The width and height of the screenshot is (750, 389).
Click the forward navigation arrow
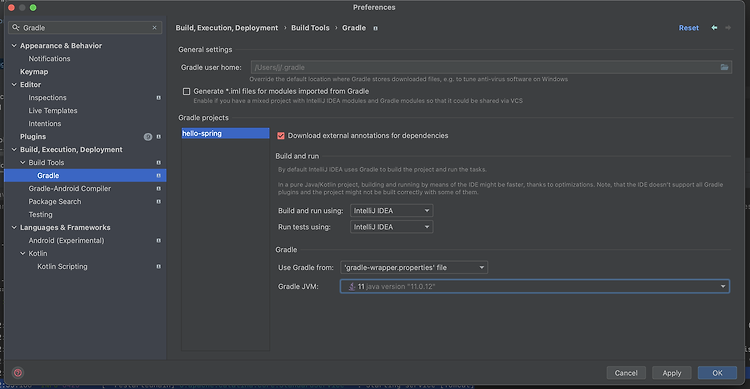[728, 28]
